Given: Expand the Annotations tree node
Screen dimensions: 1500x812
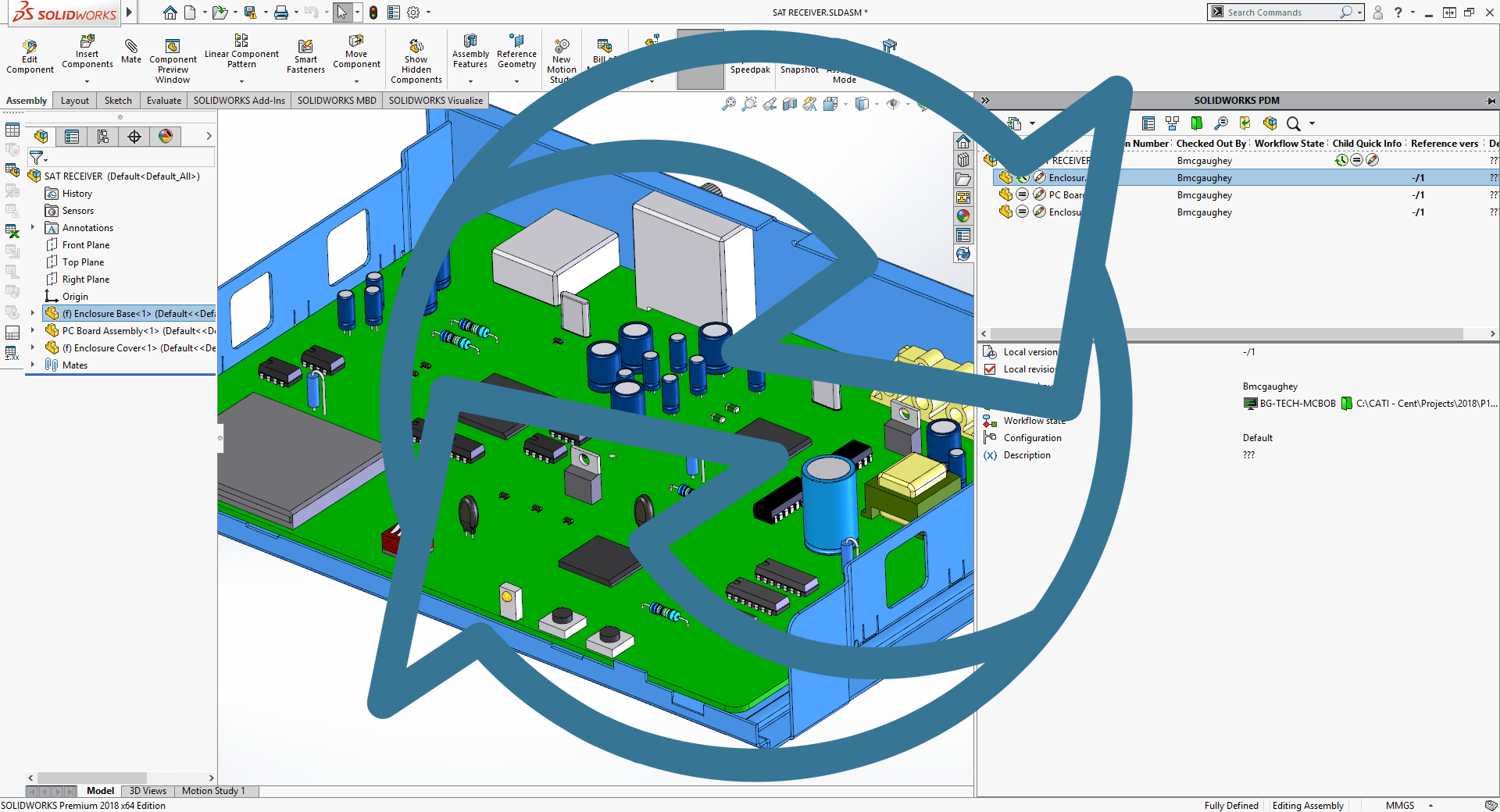Looking at the screenshot, I should pos(31,227).
